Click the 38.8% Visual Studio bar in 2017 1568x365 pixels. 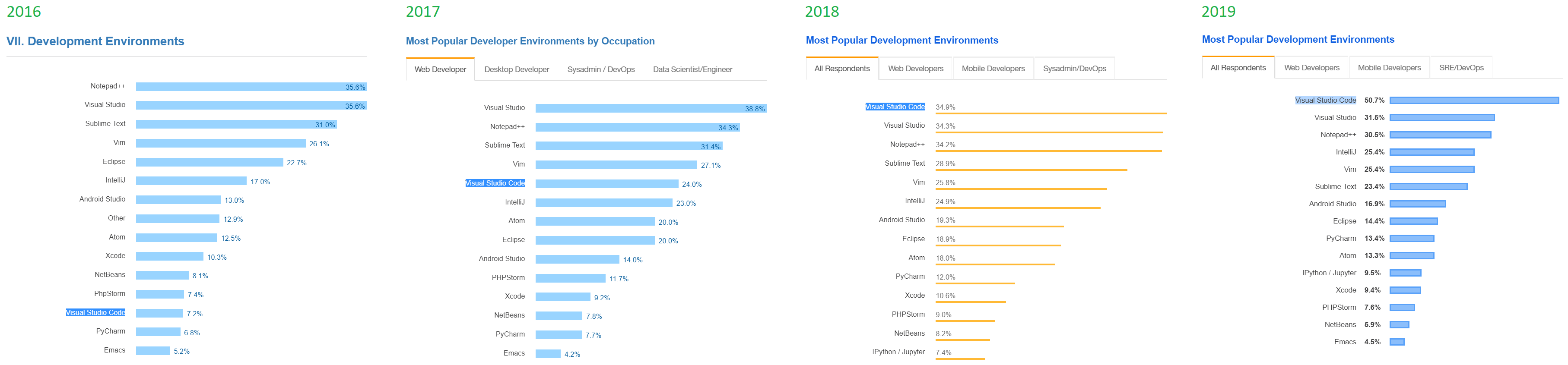coord(651,108)
